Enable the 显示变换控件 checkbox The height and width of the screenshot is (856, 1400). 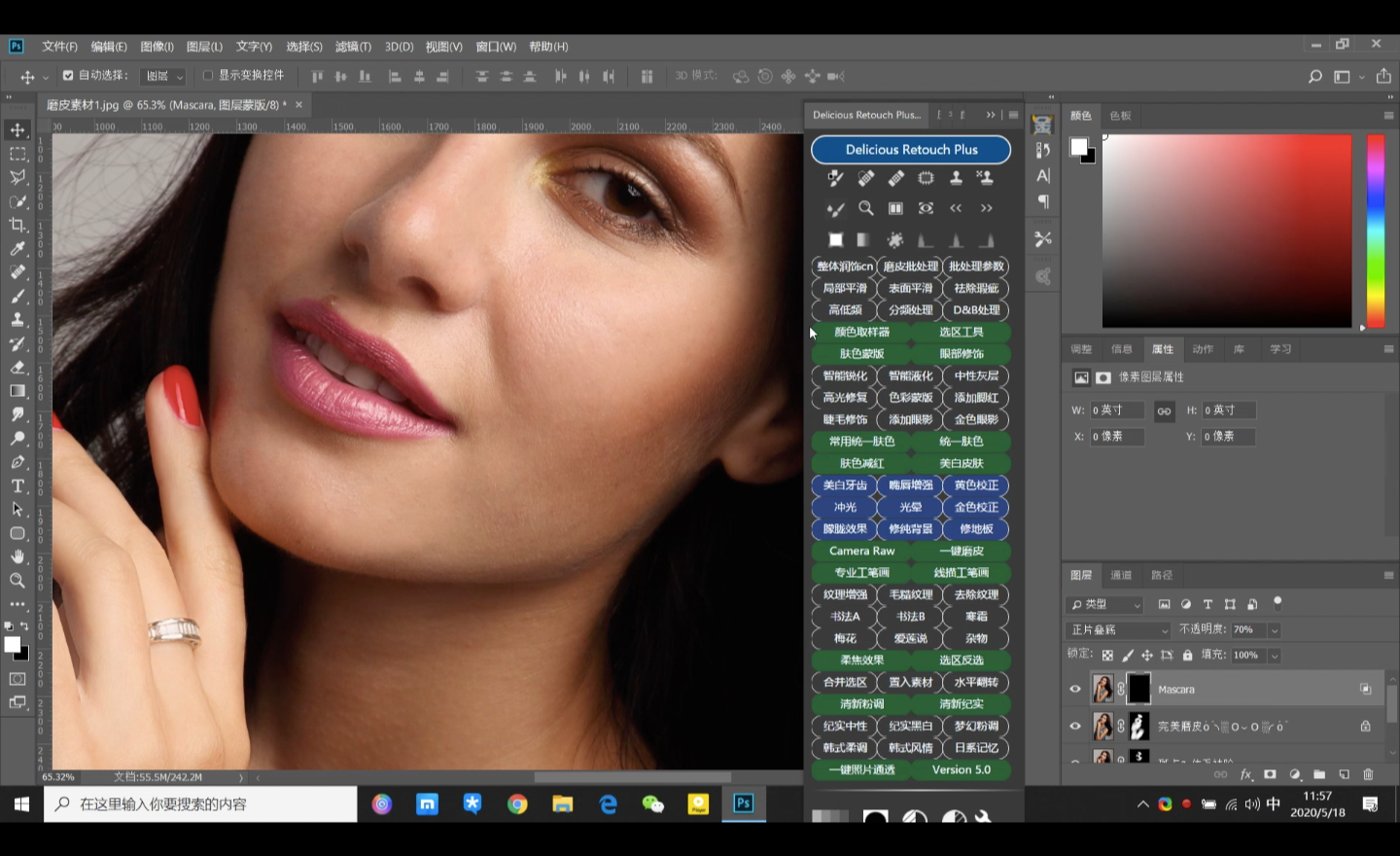(207, 75)
